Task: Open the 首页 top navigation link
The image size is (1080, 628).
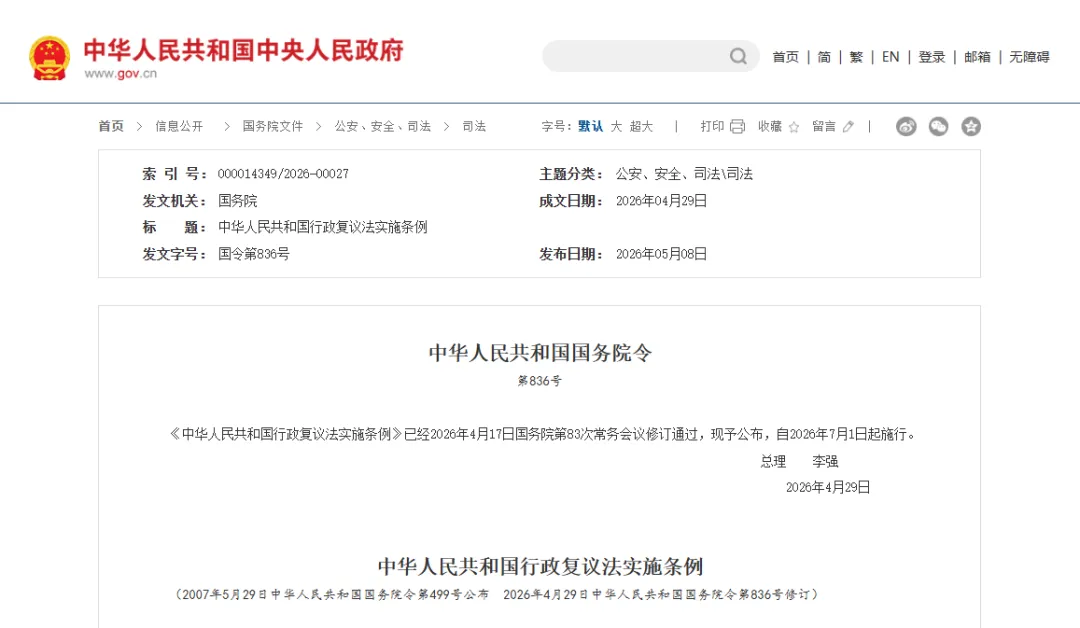Action: (785, 57)
